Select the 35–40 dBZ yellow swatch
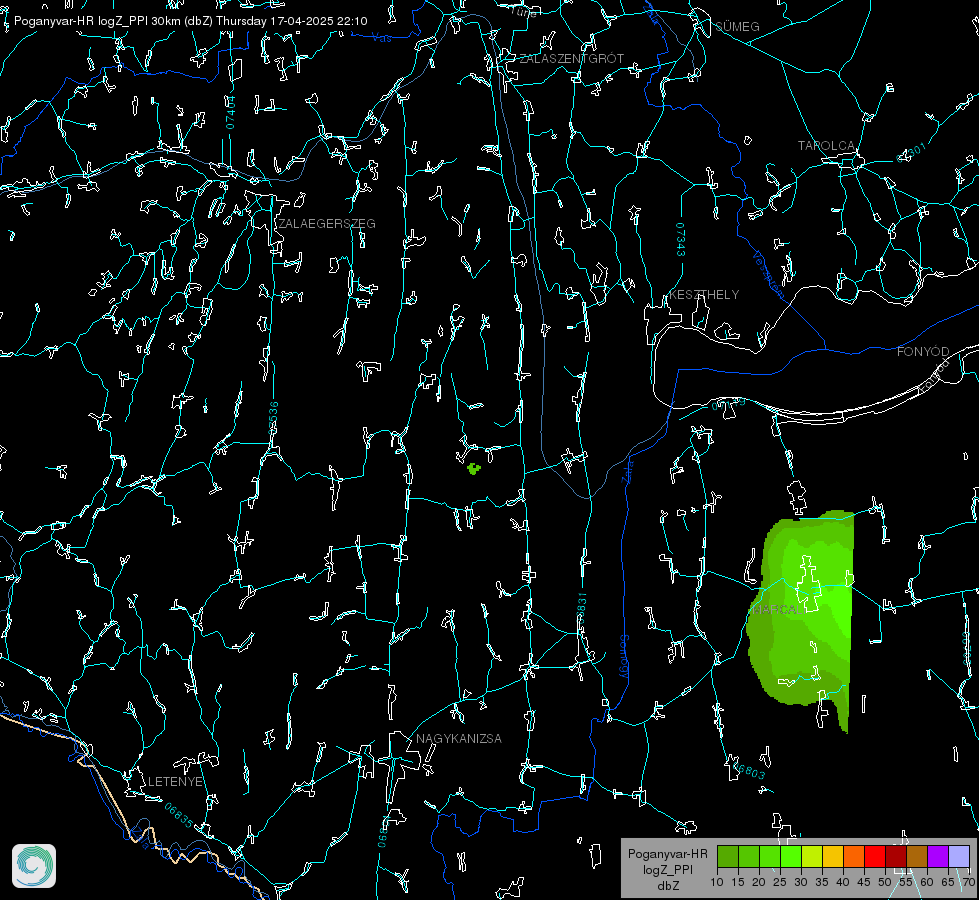 point(833,856)
